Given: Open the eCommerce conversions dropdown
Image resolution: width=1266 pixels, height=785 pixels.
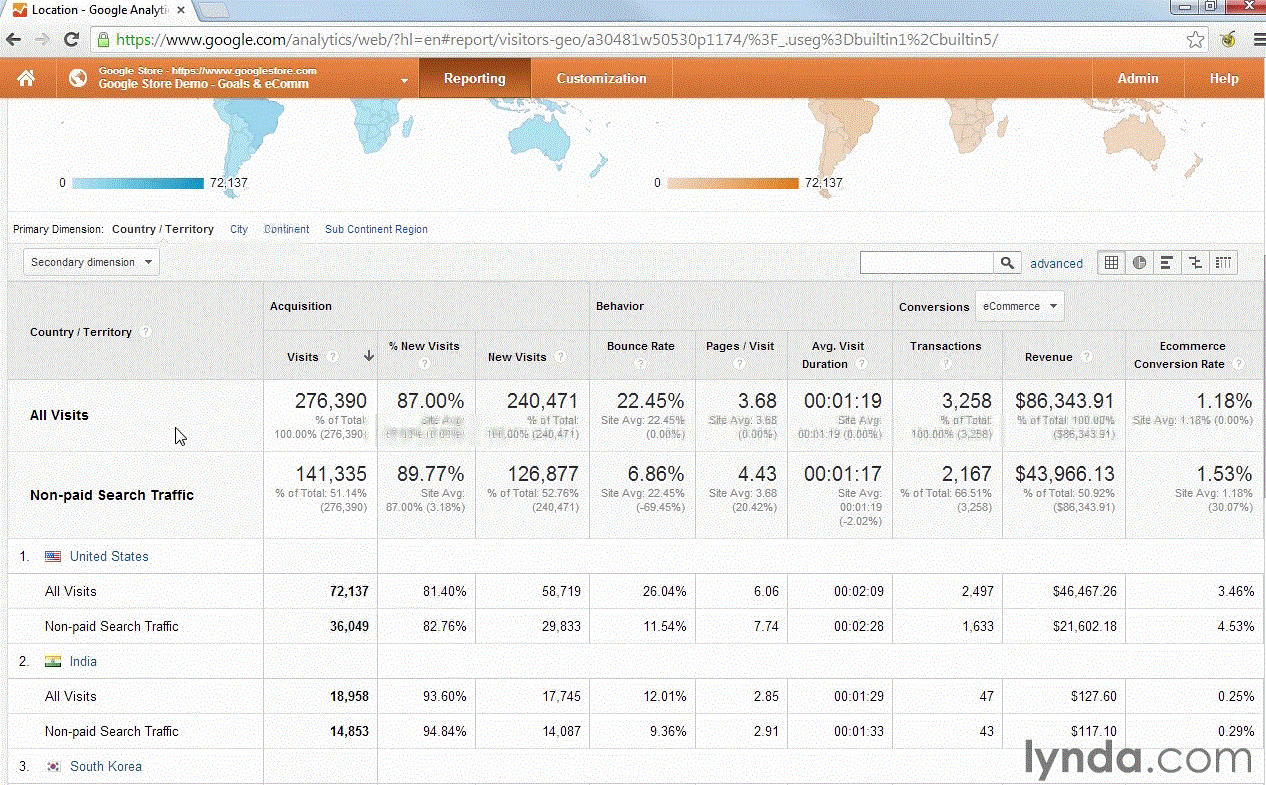Looking at the screenshot, I should [x=1019, y=306].
